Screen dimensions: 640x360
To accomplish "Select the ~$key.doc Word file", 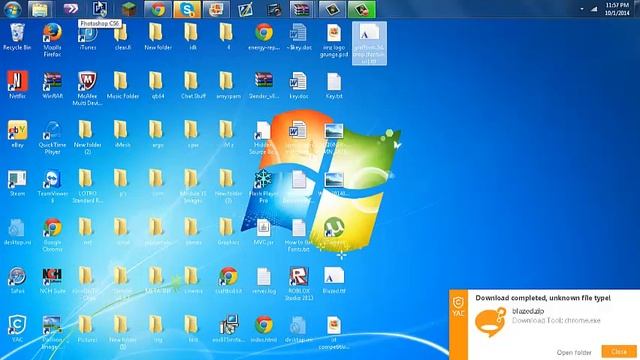I will (x=299, y=37).
